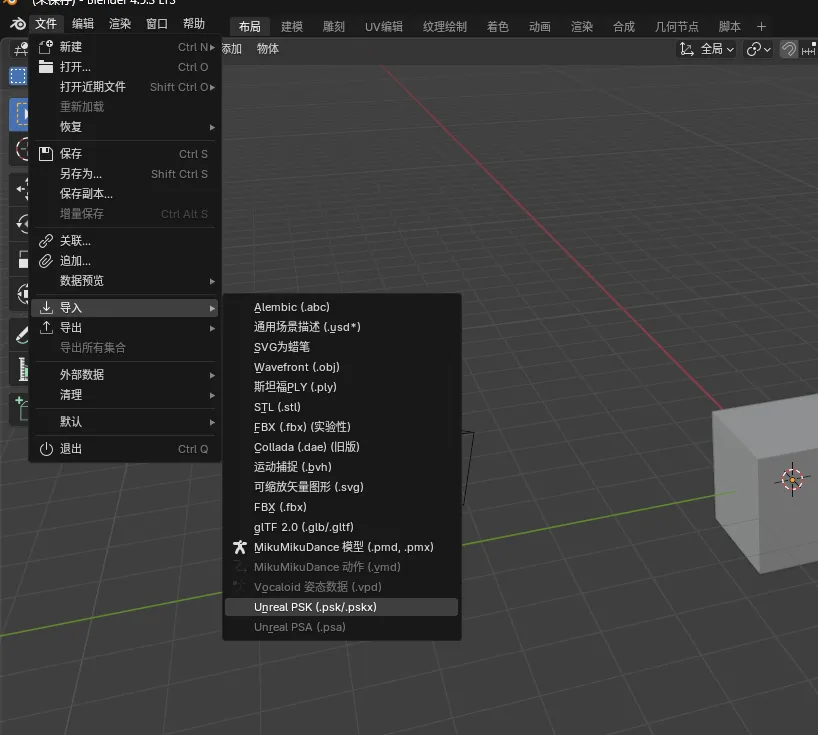This screenshot has width=818, height=735.
Task: Click the Blender logo icon in menu bar
Action: [x=17, y=24]
